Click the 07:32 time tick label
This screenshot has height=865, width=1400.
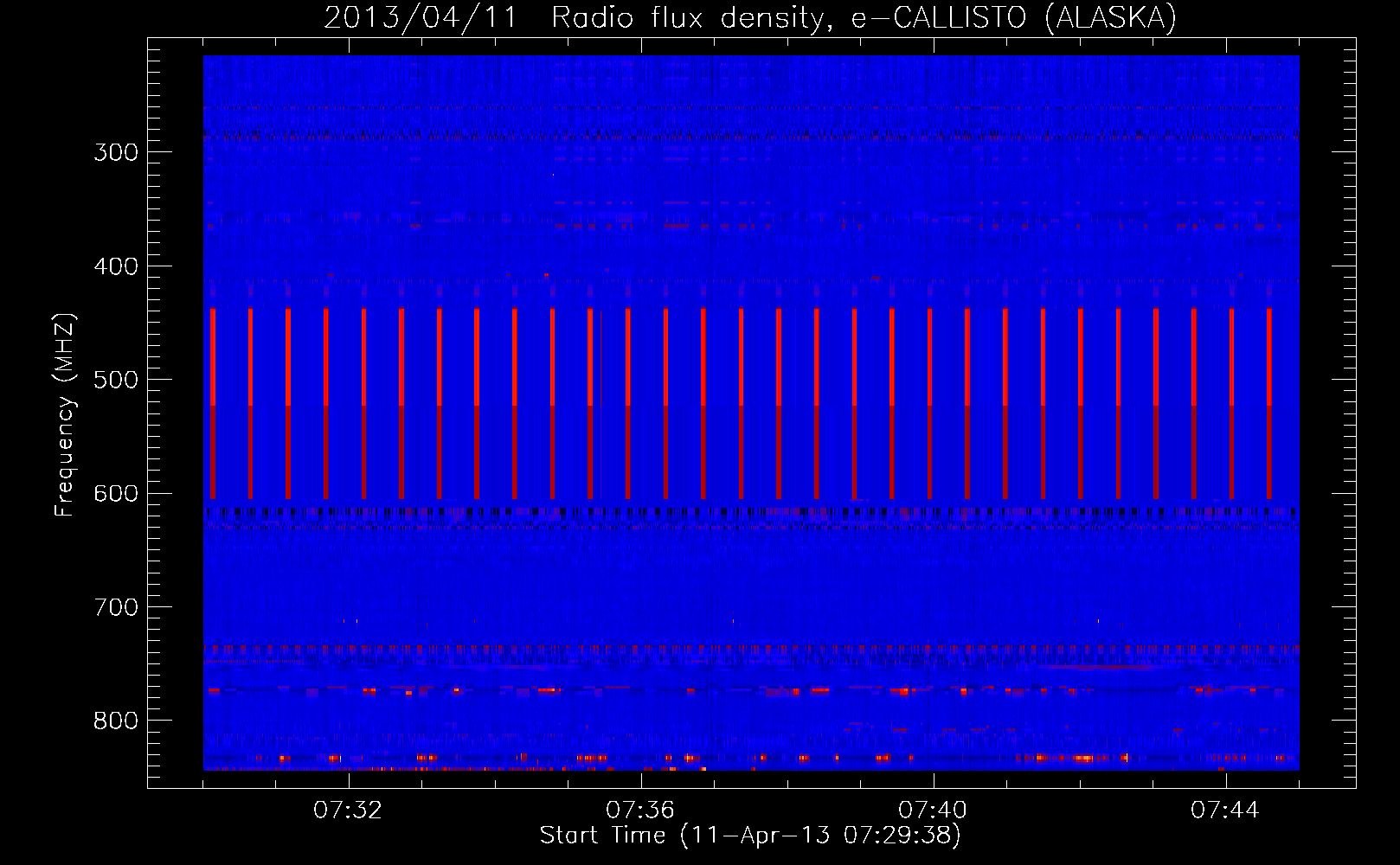point(348,810)
